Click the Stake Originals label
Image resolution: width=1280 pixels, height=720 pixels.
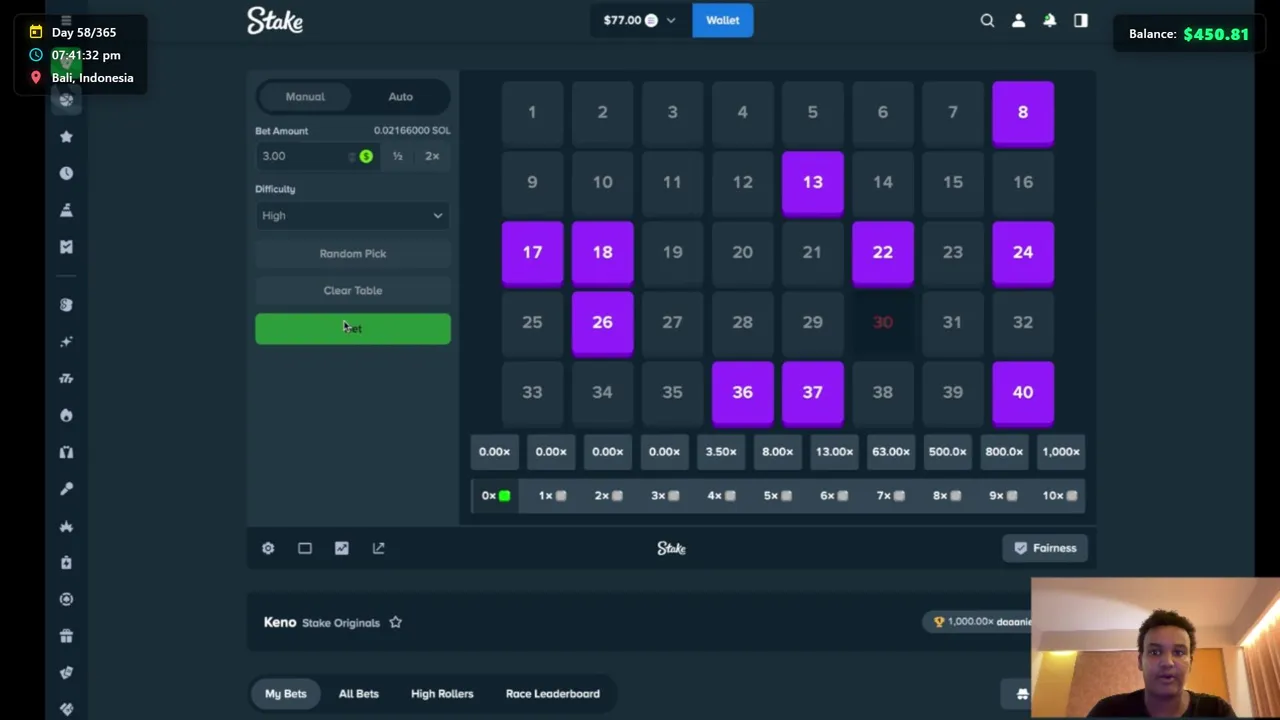341,623
